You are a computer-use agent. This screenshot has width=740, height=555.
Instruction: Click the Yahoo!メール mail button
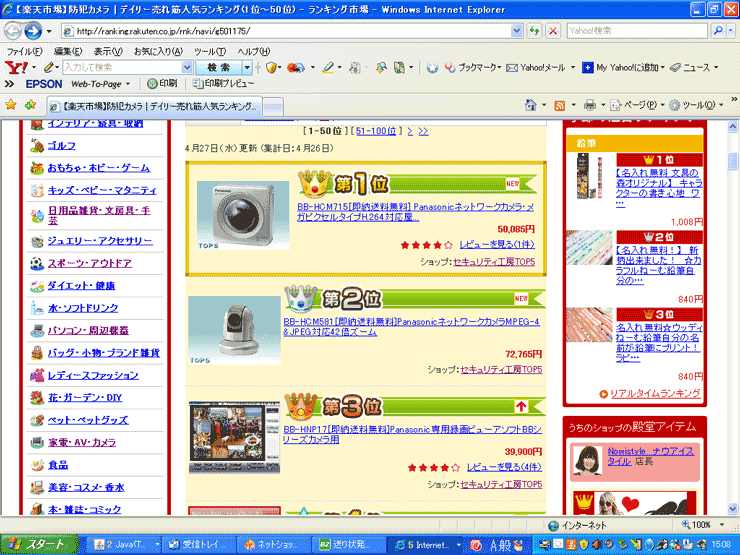[536, 68]
